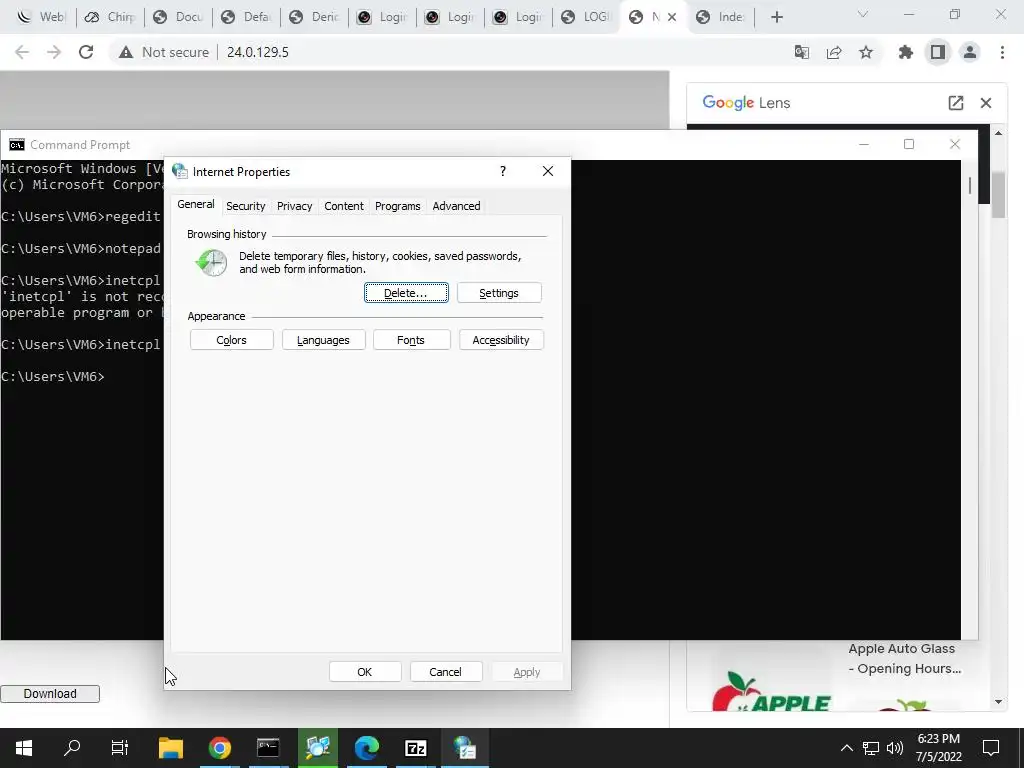This screenshot has width=1024, height=768.
Task: Open the Chrome profile avatar
Action: point(970,52)
